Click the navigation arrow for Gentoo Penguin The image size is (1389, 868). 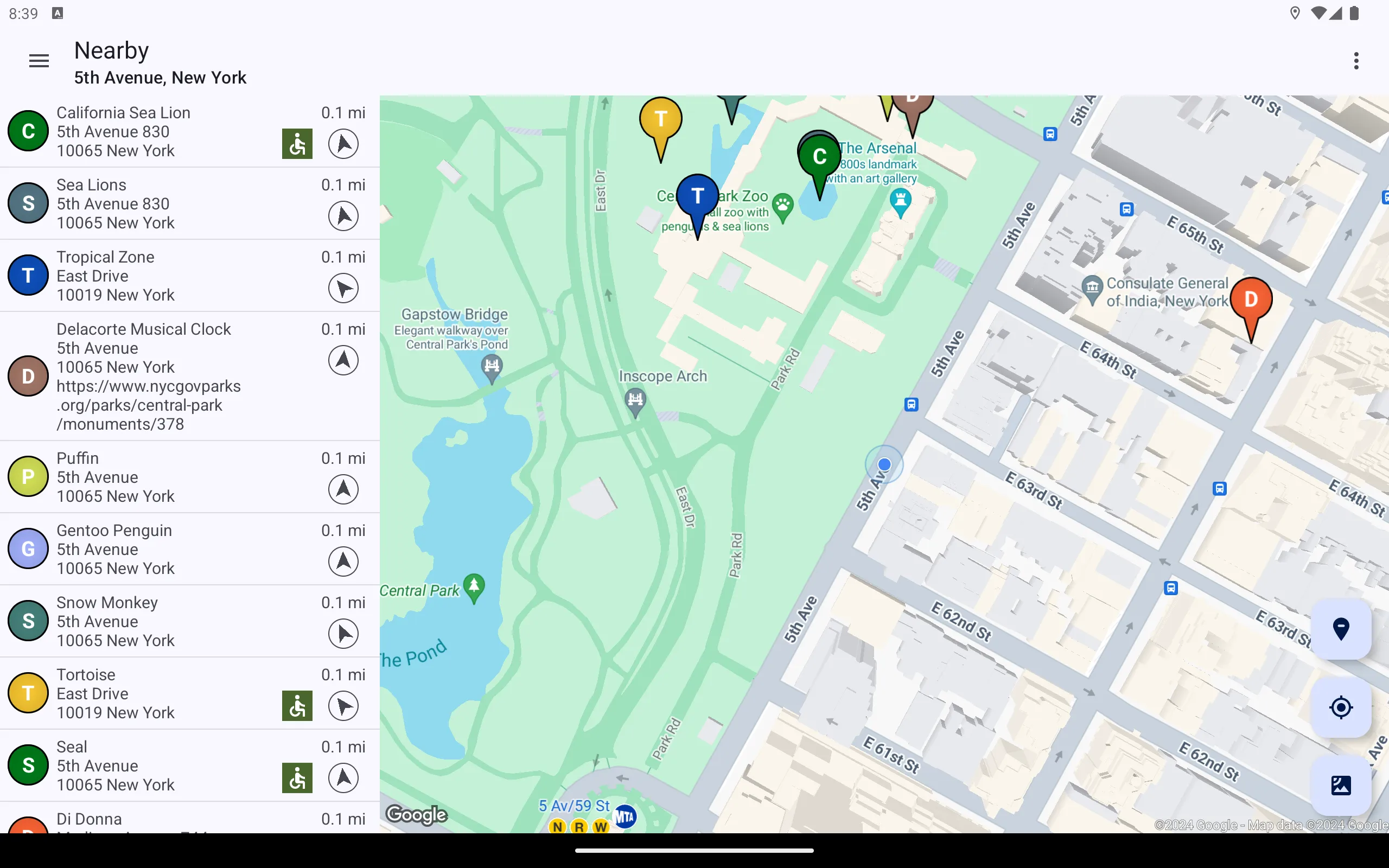(343, 561)
